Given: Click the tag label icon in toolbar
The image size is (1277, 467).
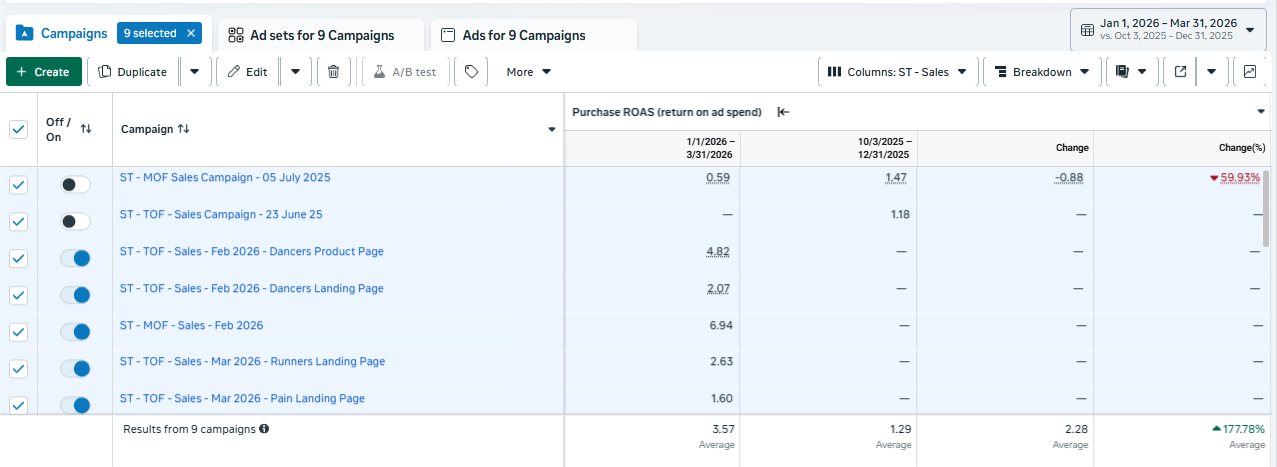Looking at the screenshot, I should tap(471, 72).
